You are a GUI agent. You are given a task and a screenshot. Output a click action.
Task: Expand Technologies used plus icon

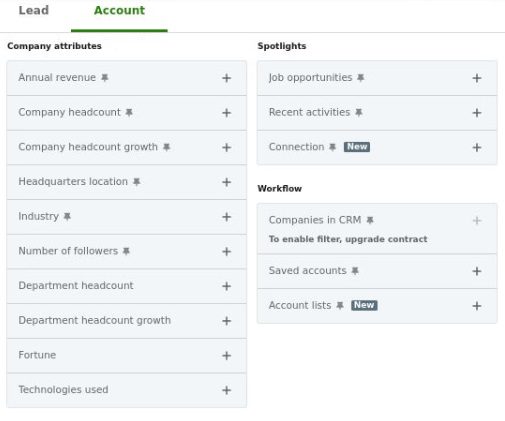tap(227, 390)
